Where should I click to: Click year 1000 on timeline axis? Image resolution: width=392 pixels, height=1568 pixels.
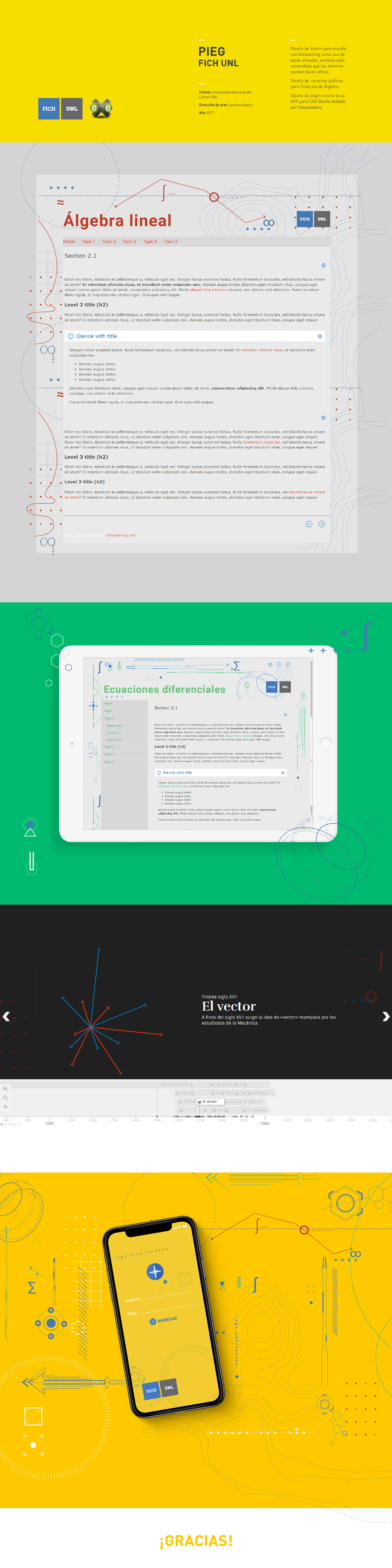(49, 1124)
